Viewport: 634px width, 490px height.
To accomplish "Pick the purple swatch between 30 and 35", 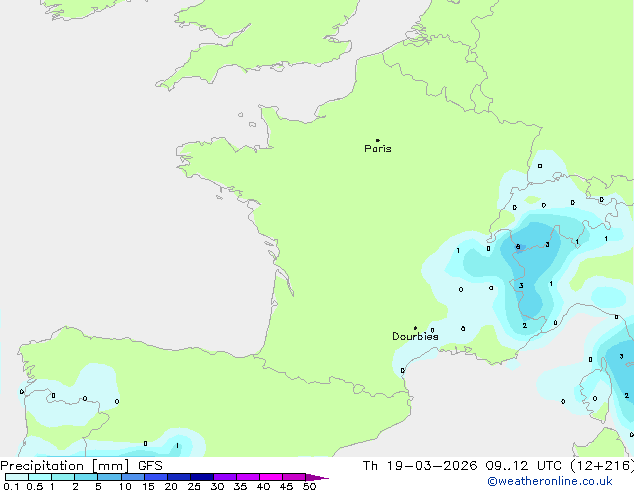I will tap(225, 477).
